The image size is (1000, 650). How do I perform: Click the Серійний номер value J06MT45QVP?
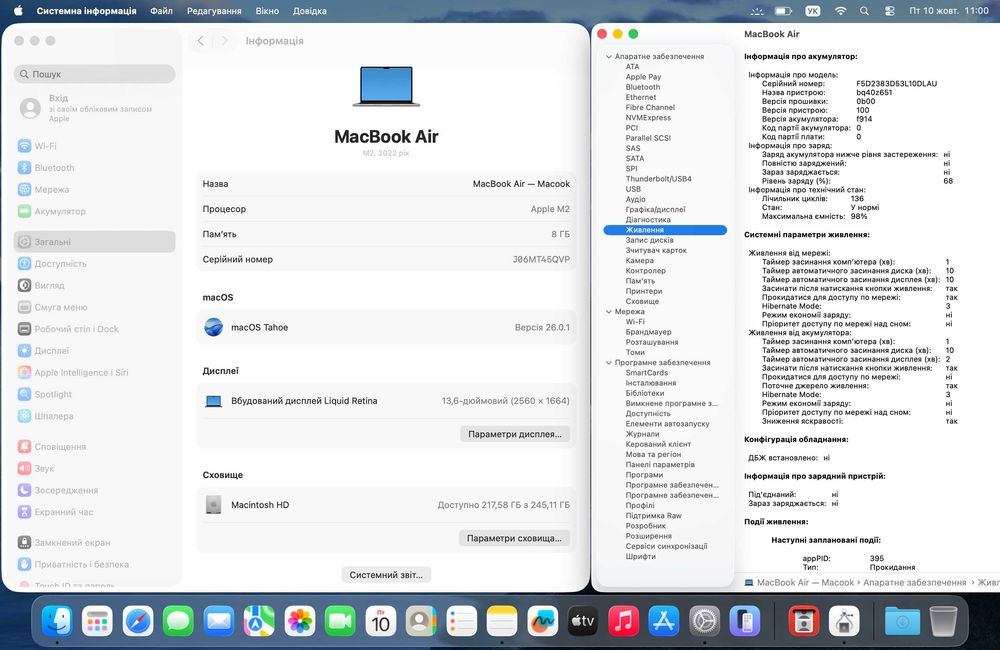(541, 260)
